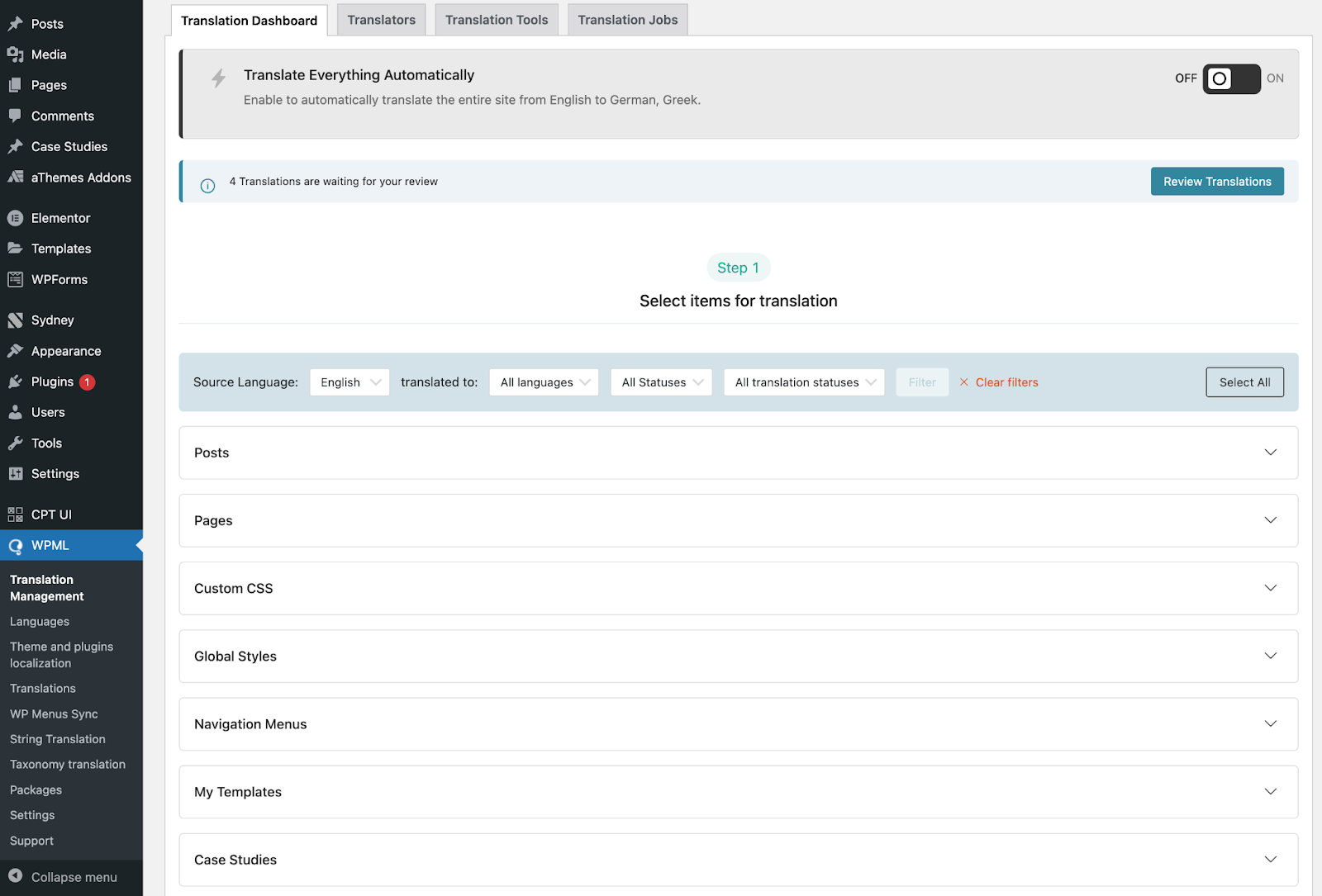Open Theme and plugins localization item
This screenshot has width=1322, height=896.
coord(61,655)
